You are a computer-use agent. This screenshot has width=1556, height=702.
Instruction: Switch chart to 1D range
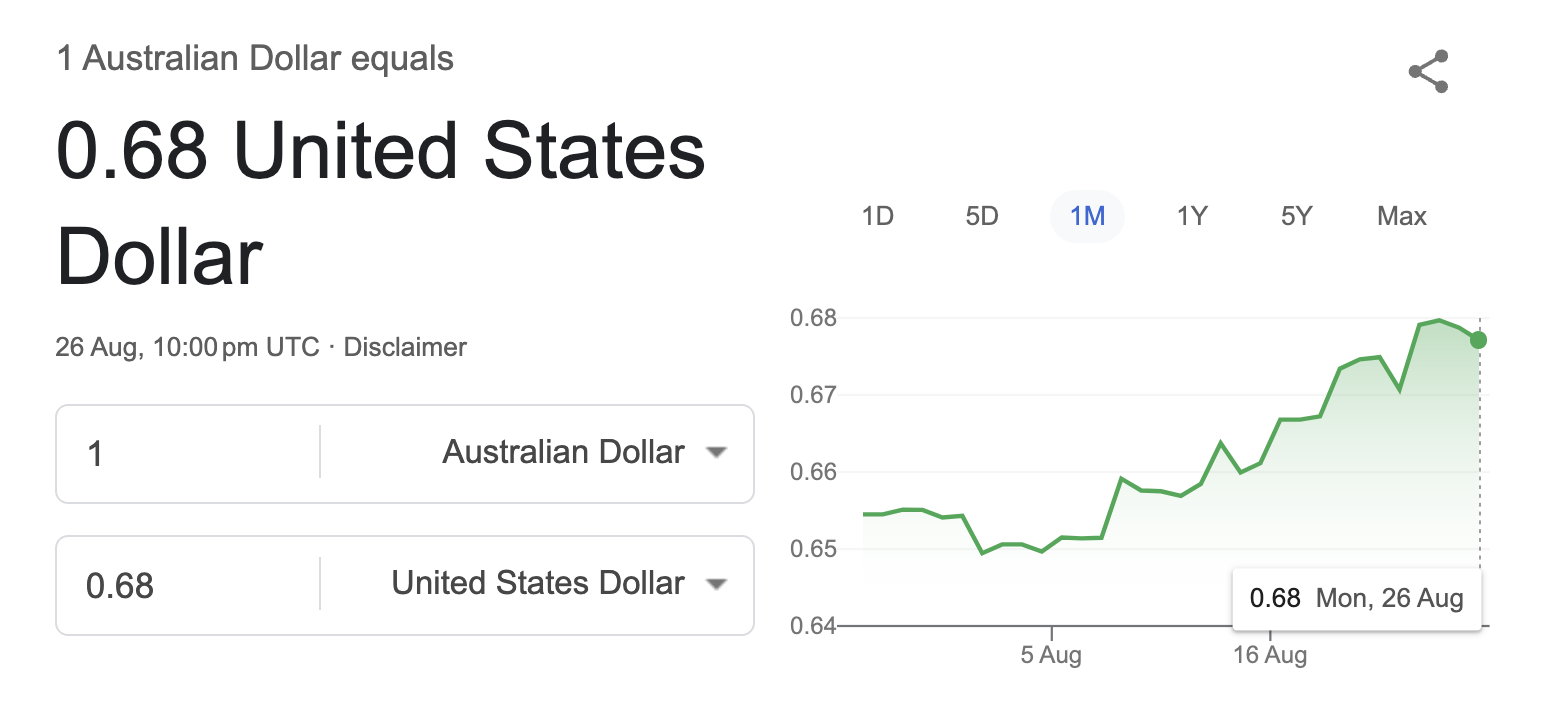pos(877,216)
